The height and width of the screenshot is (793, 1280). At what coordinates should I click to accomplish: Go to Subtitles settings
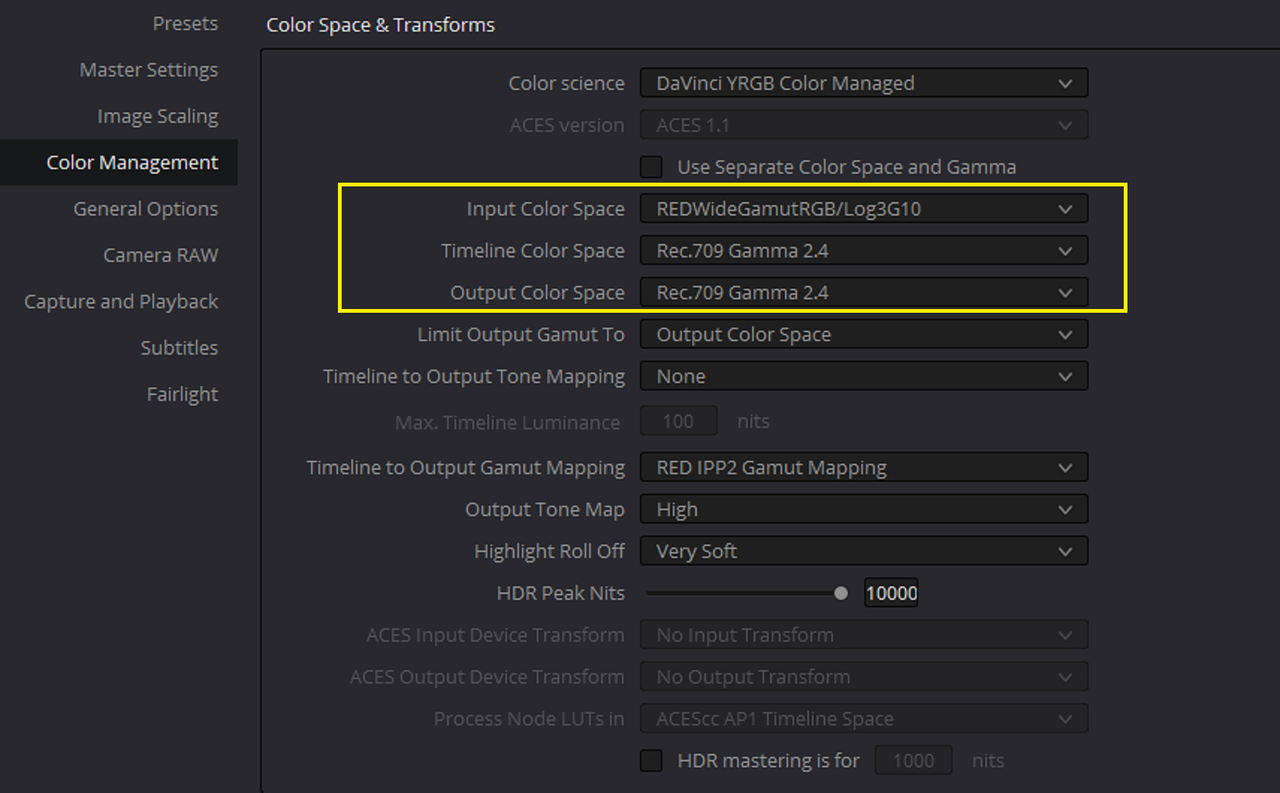coord(179,347)
